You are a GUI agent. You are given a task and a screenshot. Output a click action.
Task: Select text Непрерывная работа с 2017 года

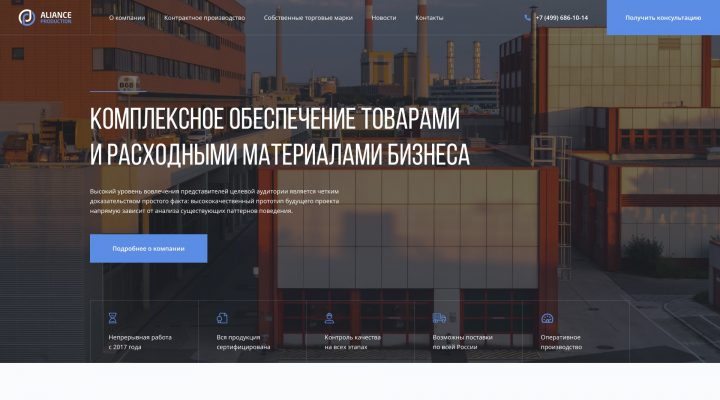tap(140, 342)
